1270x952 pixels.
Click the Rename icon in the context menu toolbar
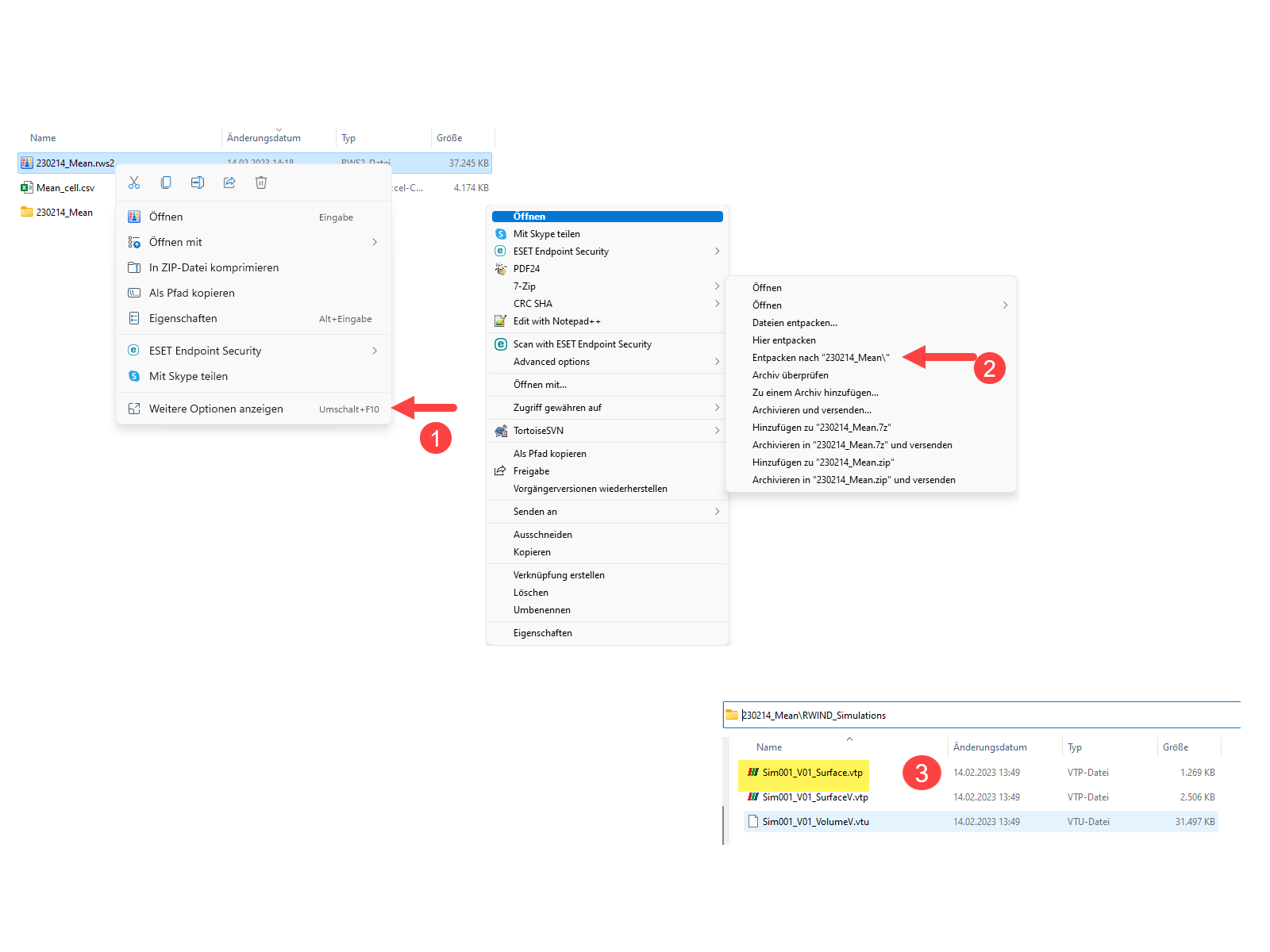tap(198, 182)
